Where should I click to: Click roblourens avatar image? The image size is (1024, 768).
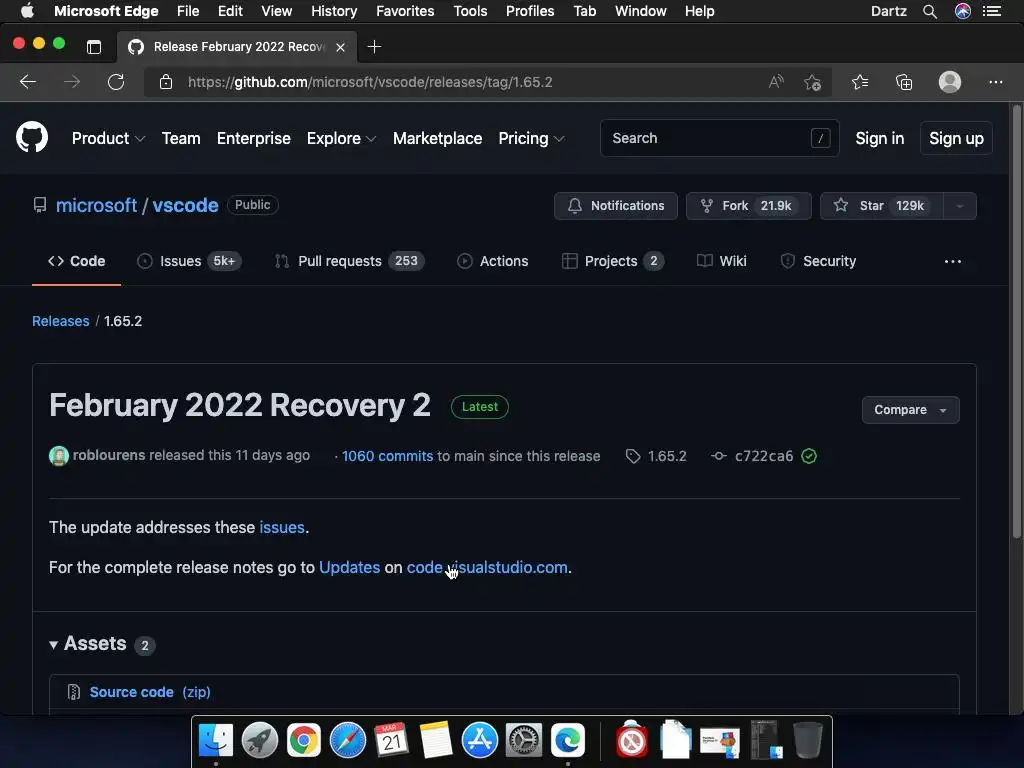tap(59, 456)
